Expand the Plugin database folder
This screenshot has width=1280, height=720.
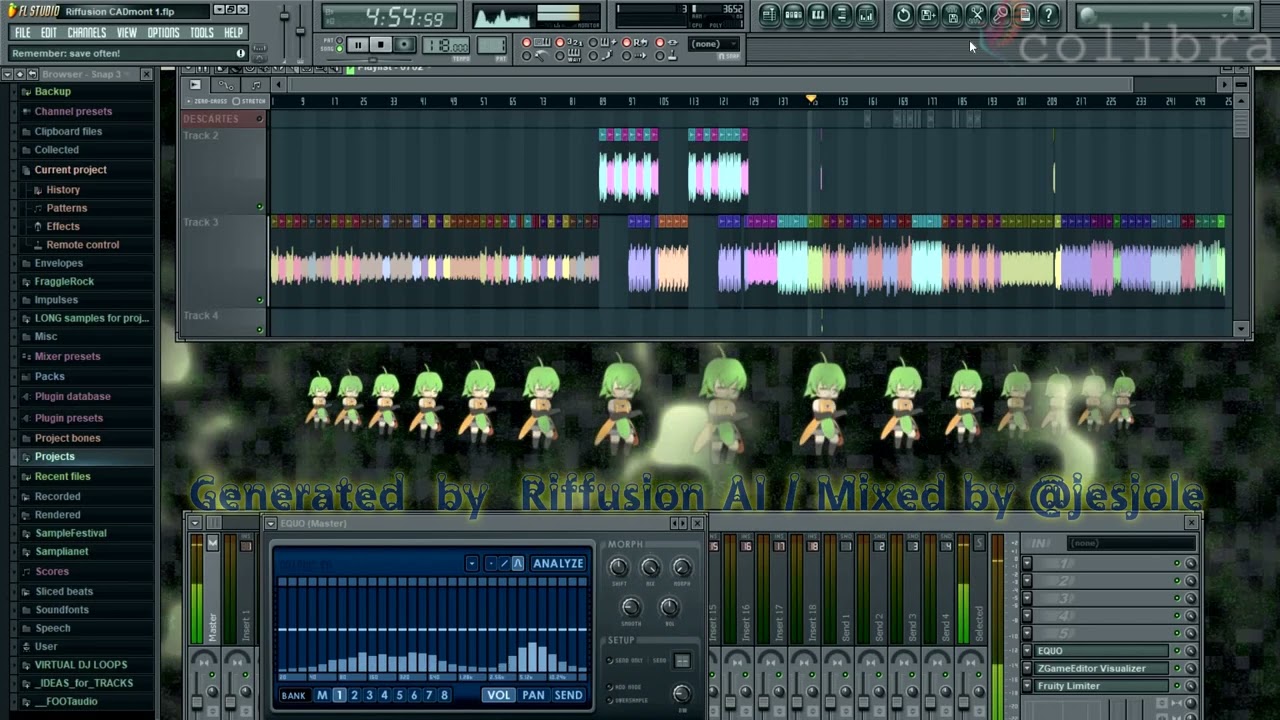[x=72, y=396]
